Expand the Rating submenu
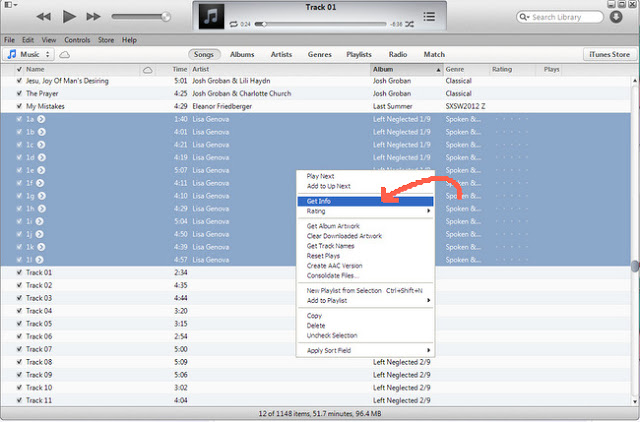The width and height of the screenshot is (640, 422). pyautogui.click(x=365, y=211)
